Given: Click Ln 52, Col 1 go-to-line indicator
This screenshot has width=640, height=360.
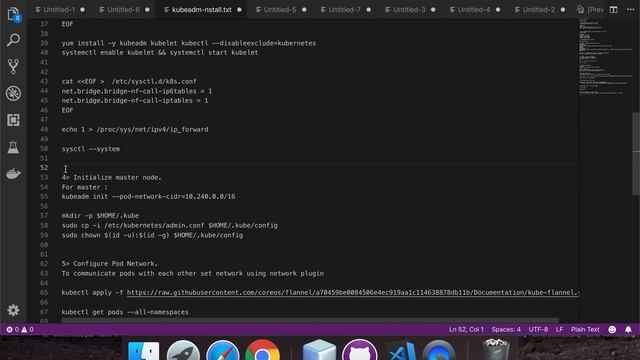Looking at the screenshot, I should 466,329.
